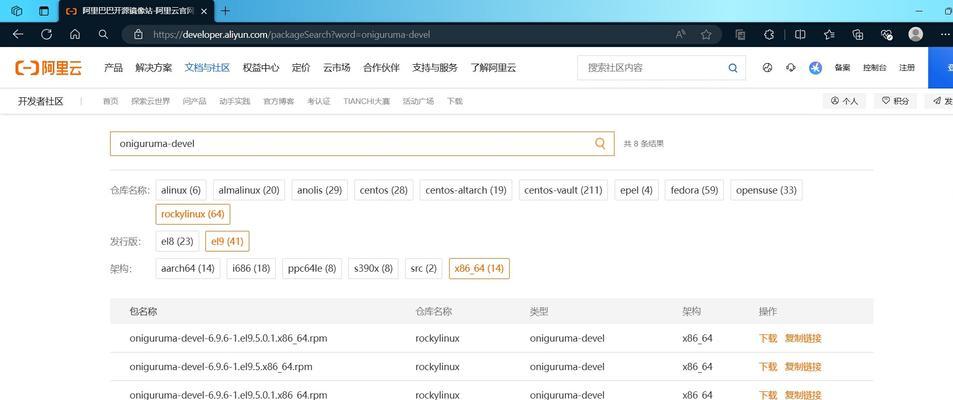The height and width of the screenshot is (400, 953).
Task: Select the almalinux (20) repository filter
Action: 249,190
